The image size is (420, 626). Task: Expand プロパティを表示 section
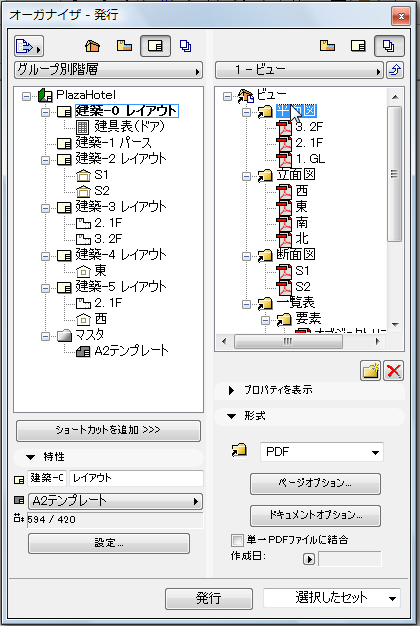tap(231, 390)
